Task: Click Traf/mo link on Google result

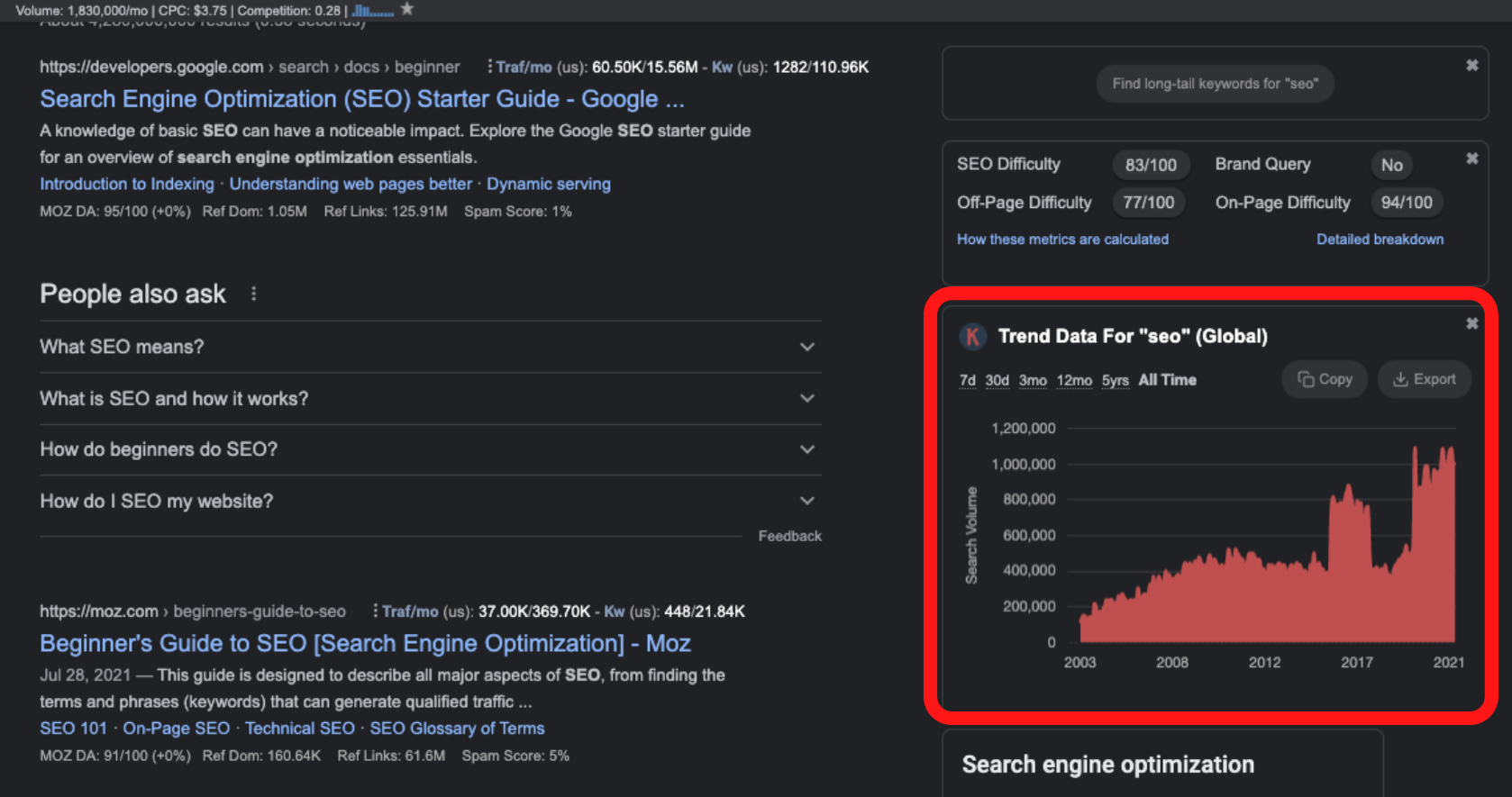Action: pyautogui.click(x=524, y=67)
